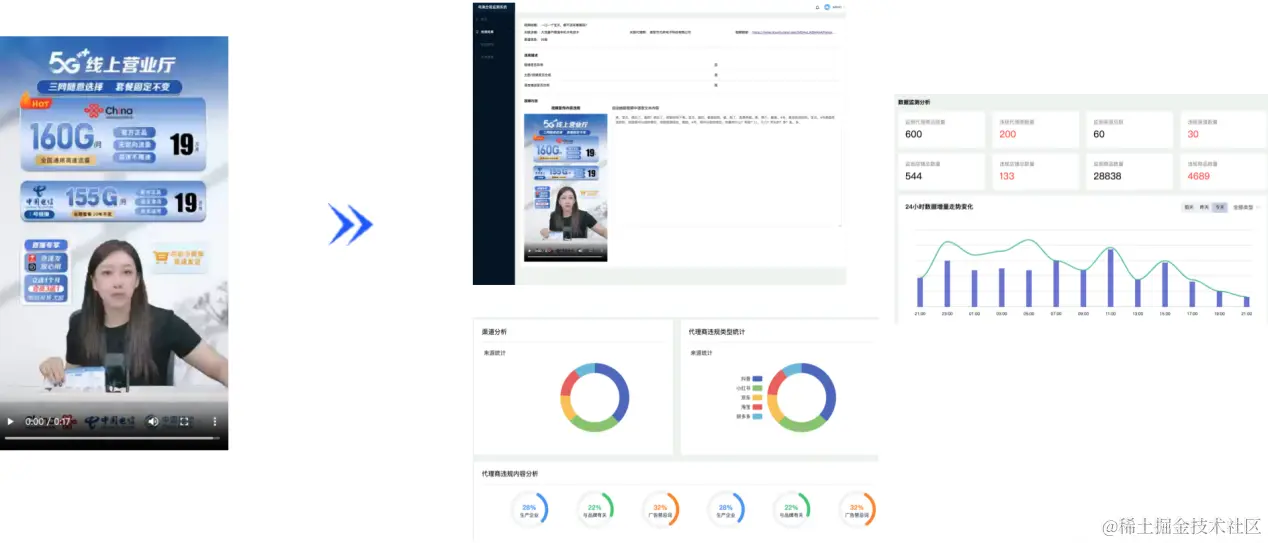Select the 昨天 time-range tab
The width and height of the screenshot is (1268, 543).
(1204, 207)
